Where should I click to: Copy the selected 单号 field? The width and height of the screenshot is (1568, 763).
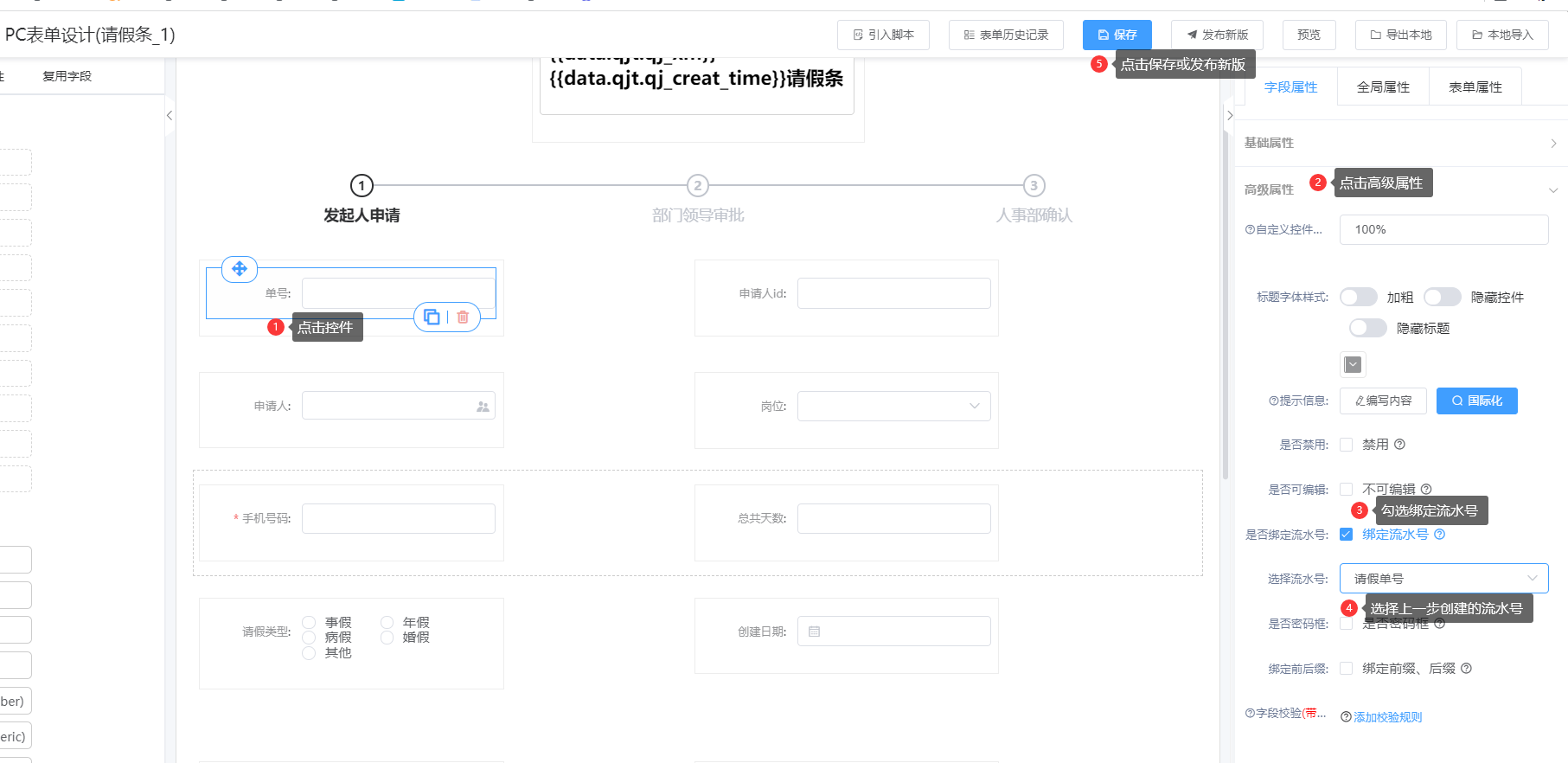432,317
